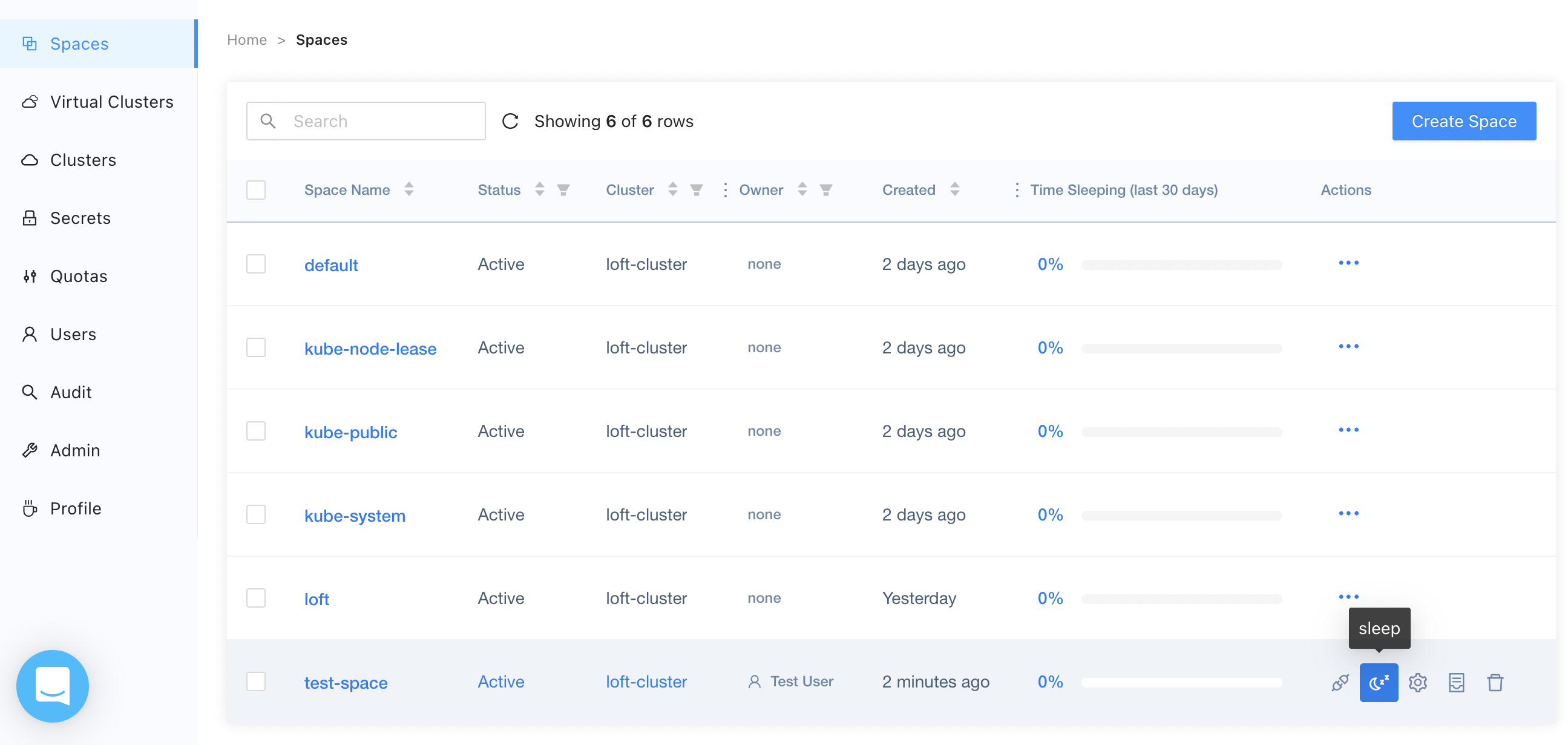Select the kube-system row checkbox
1568x745 pixels.
pyautogui.click(x=255, y=514)
